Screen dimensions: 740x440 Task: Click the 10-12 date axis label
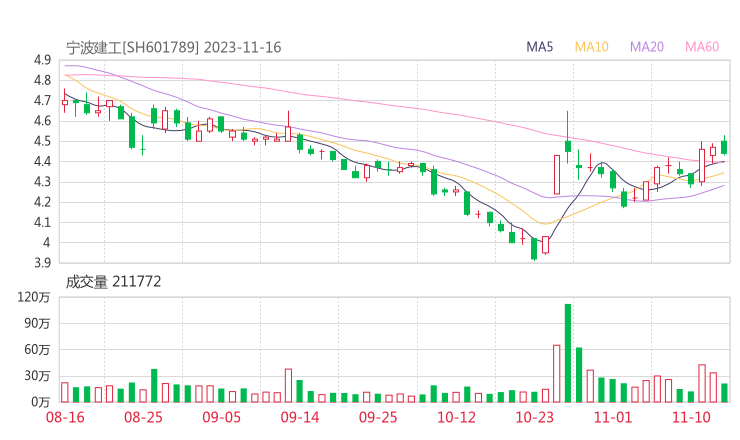[x=456, y=417]
